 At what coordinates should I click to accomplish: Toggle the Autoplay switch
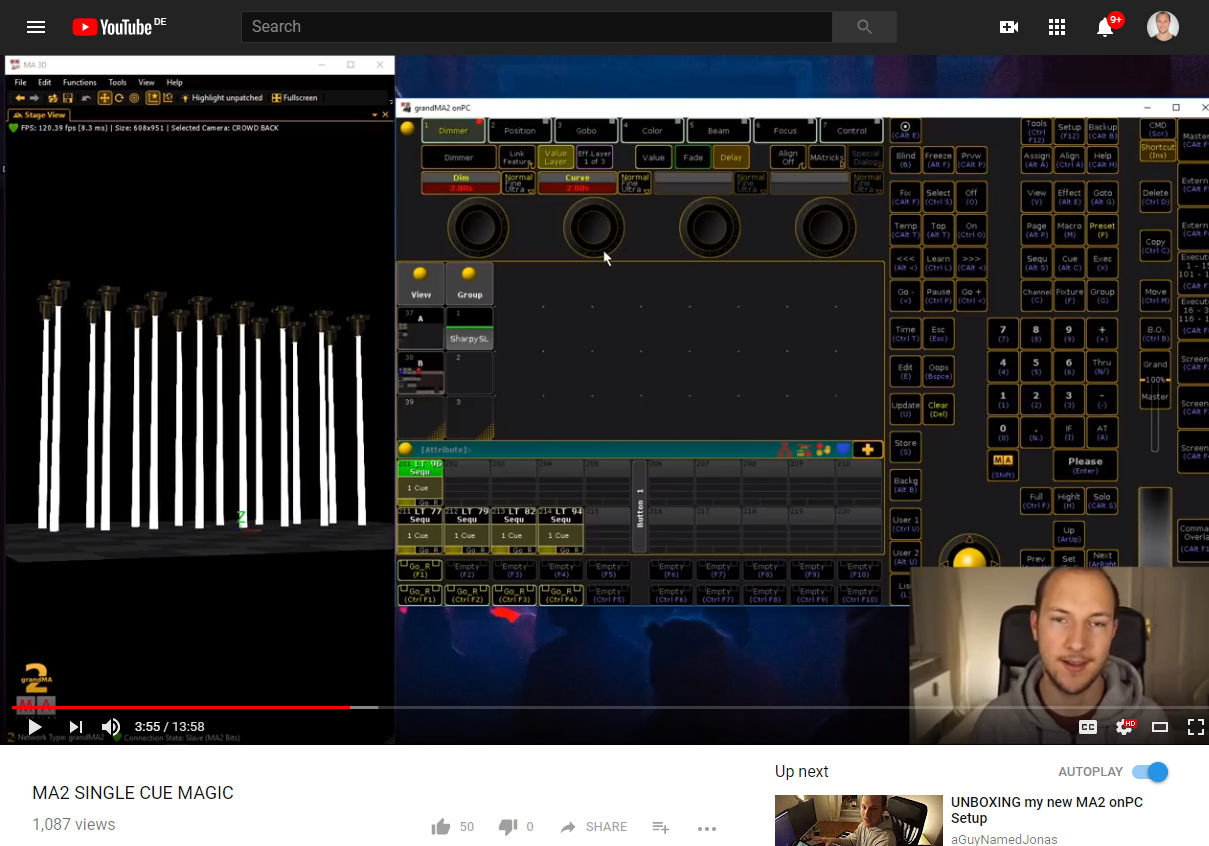click(x=1150, y=772)
